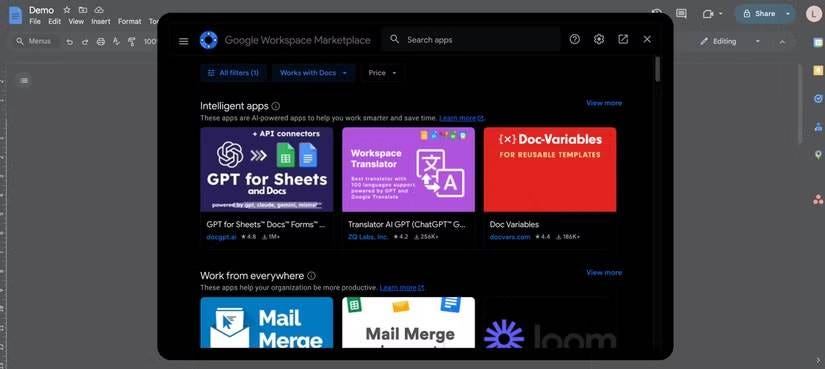Click the Google Docs document outline icon
Image resolution: width=825 pixels, height=369 pixels.
[x=24, y=81]
